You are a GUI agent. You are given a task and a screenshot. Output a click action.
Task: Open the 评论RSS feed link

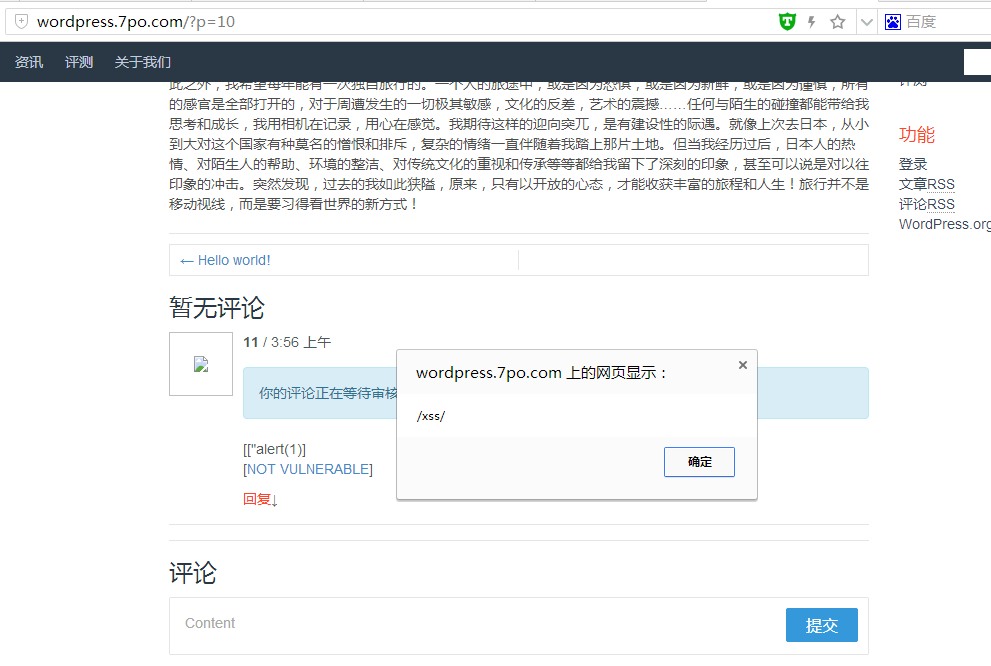[927, 204]
